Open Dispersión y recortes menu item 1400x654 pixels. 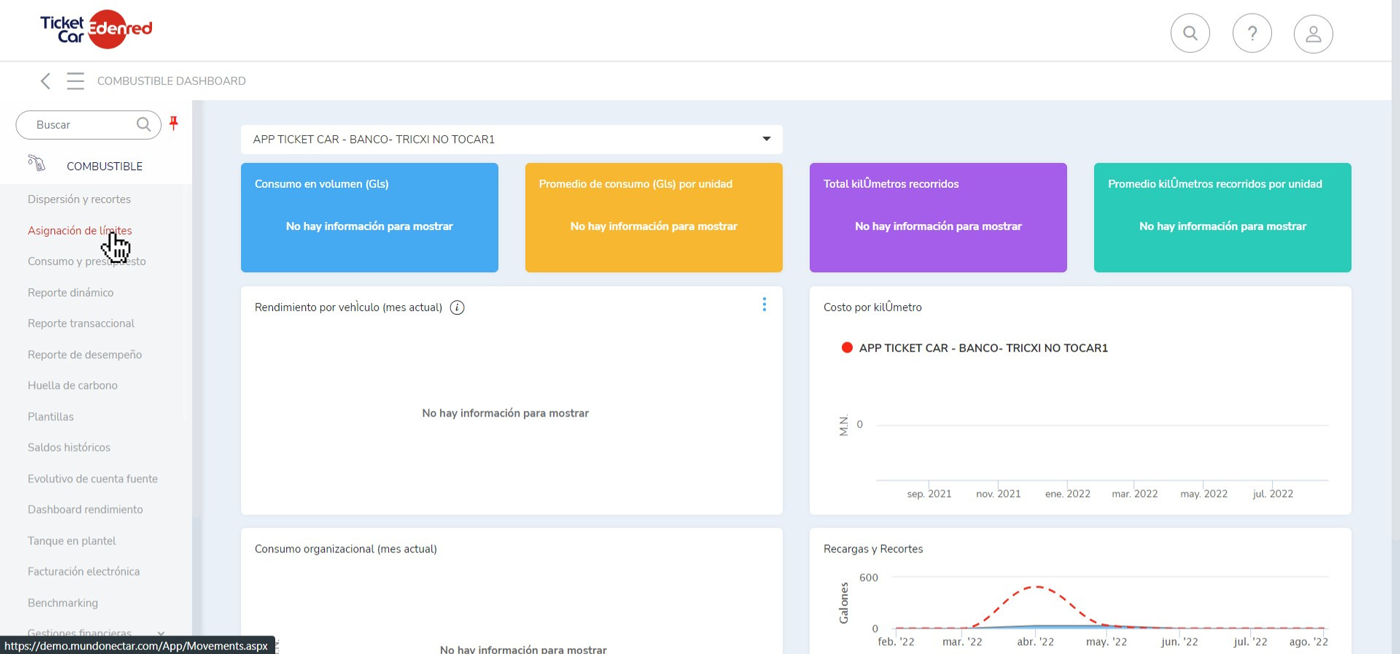pyautogui.click(x=79, y=199)
